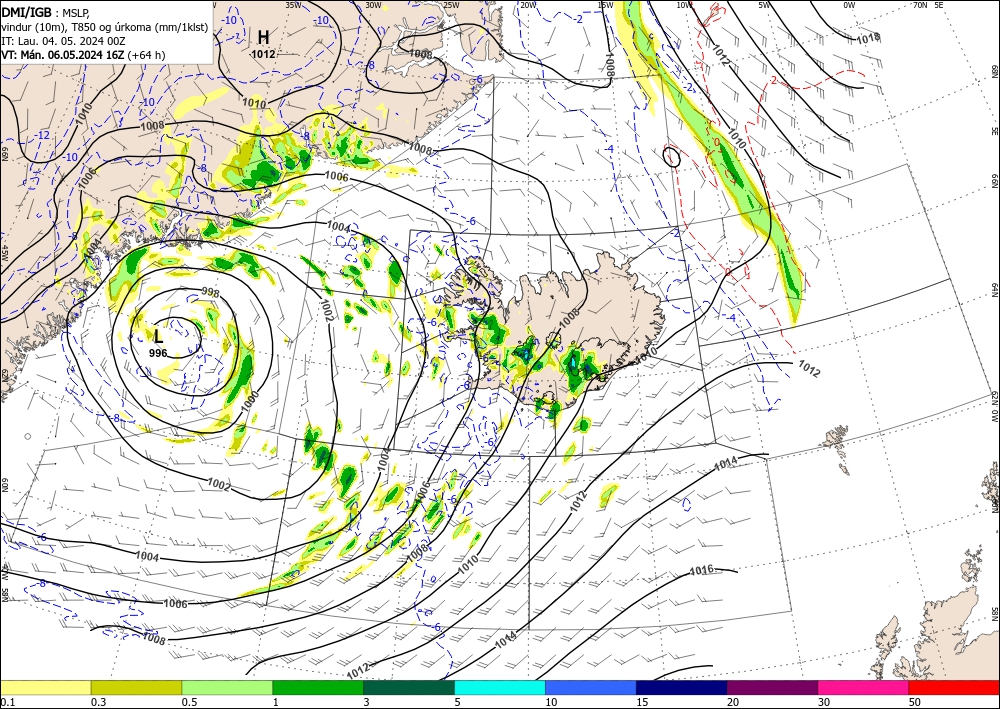Click the "998" isobar label
1000x709 pixels.
210,293
